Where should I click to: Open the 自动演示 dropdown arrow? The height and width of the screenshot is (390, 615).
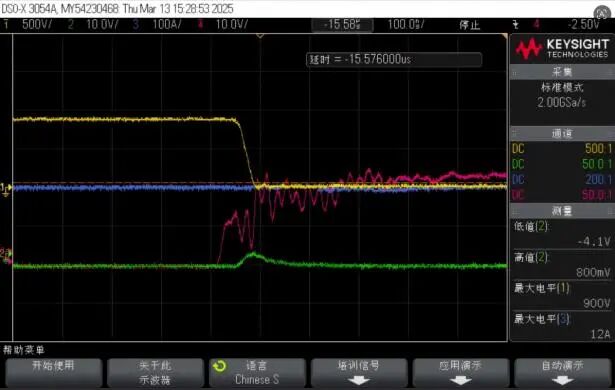562,380
